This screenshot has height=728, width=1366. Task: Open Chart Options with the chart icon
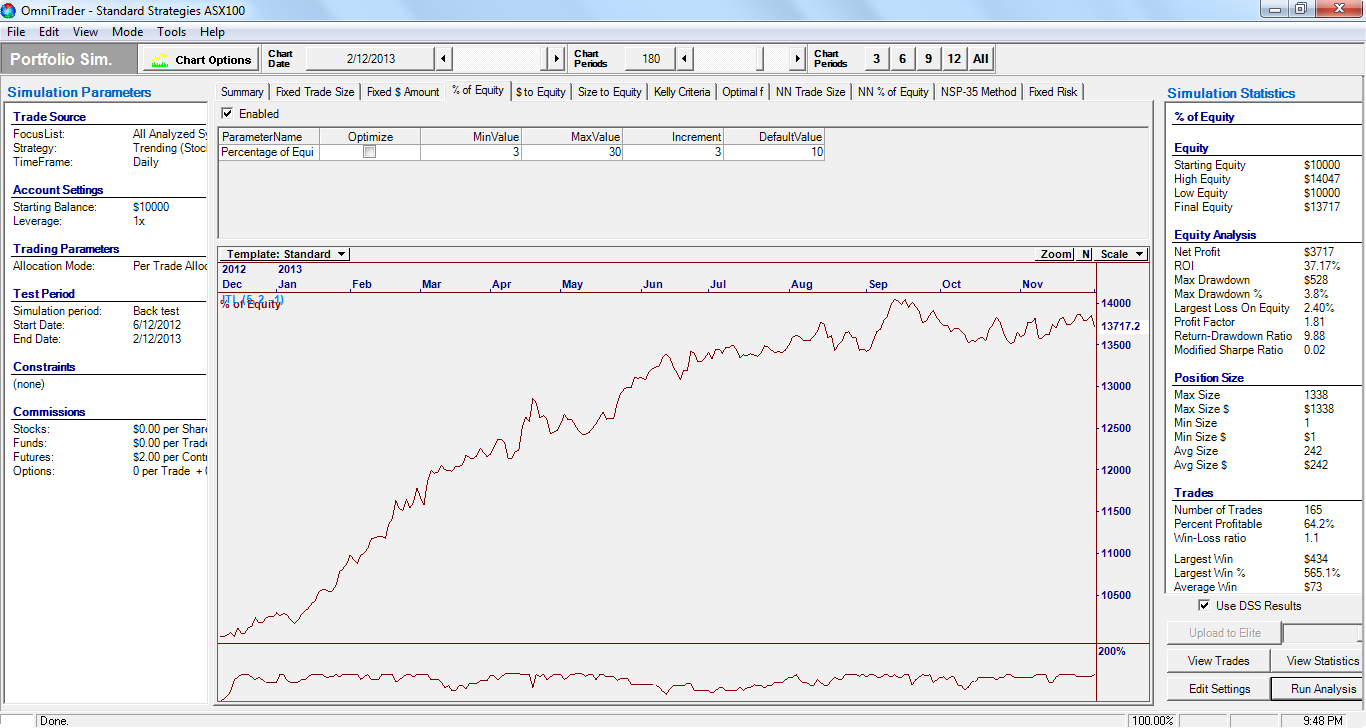(x=201, y=59)
